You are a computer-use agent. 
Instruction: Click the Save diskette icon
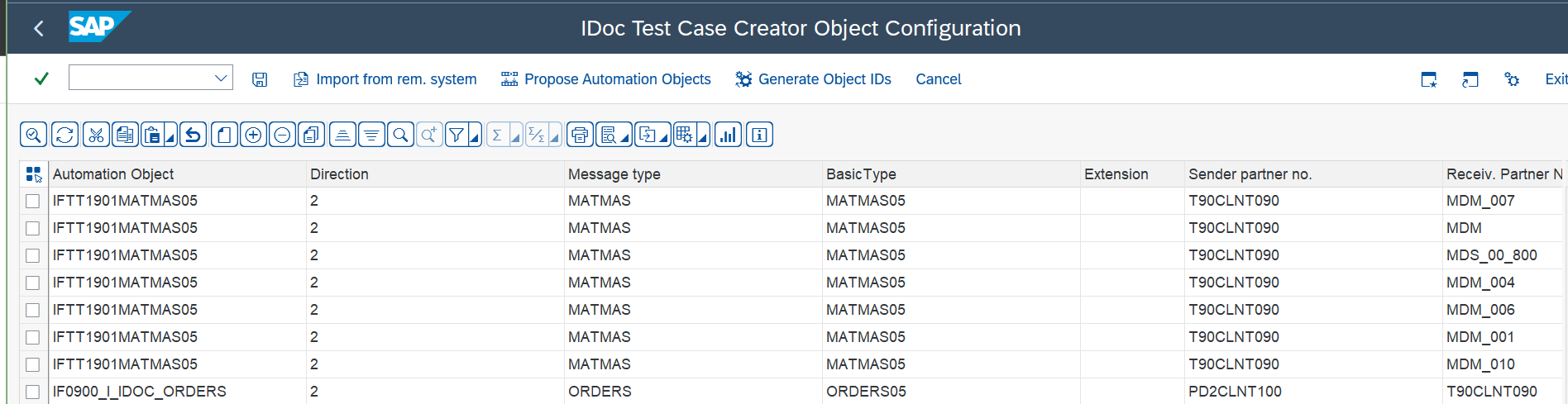(260, 79)
